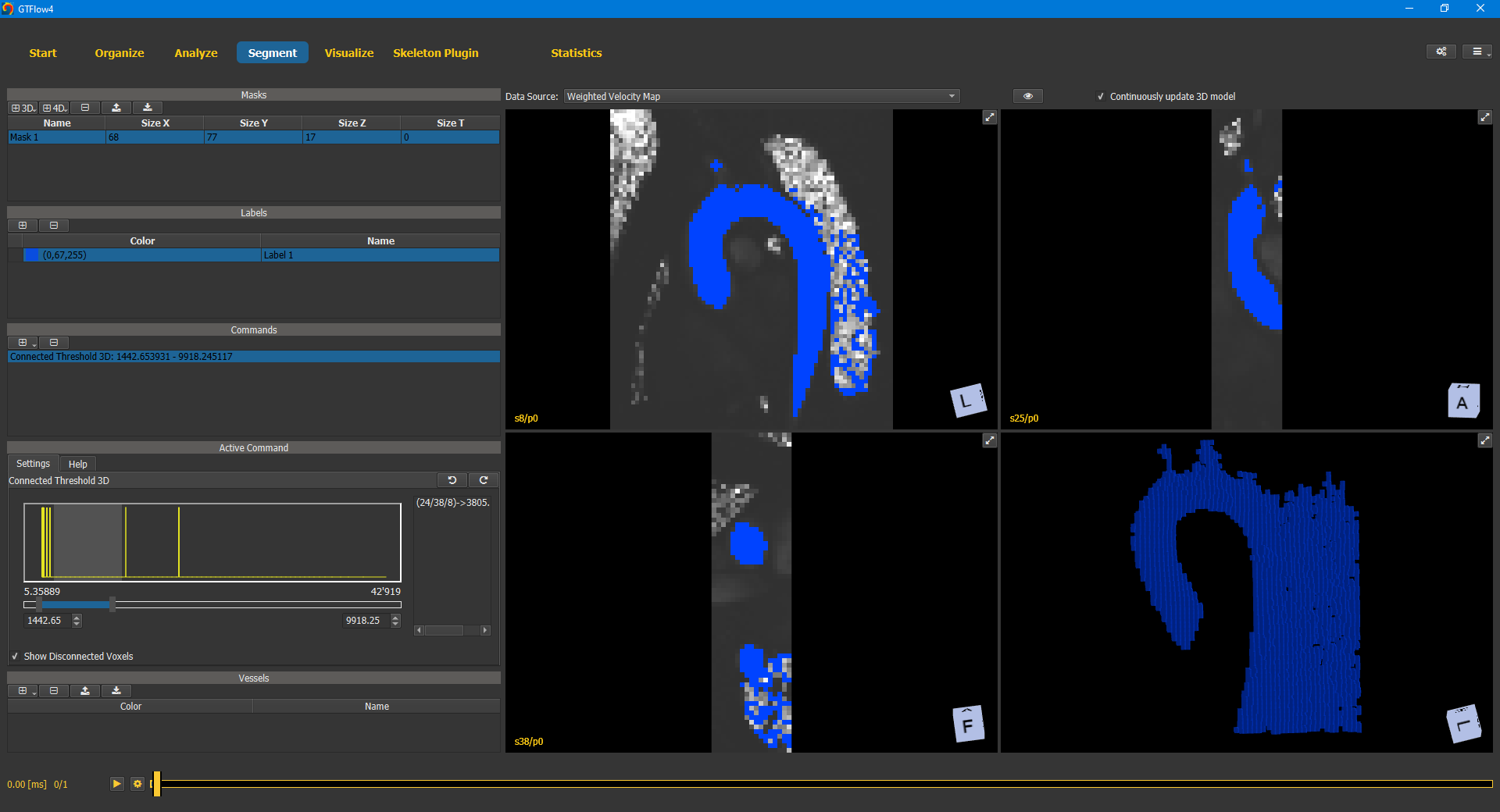Remove vessel with minus icon

click(x=54, y=691)
